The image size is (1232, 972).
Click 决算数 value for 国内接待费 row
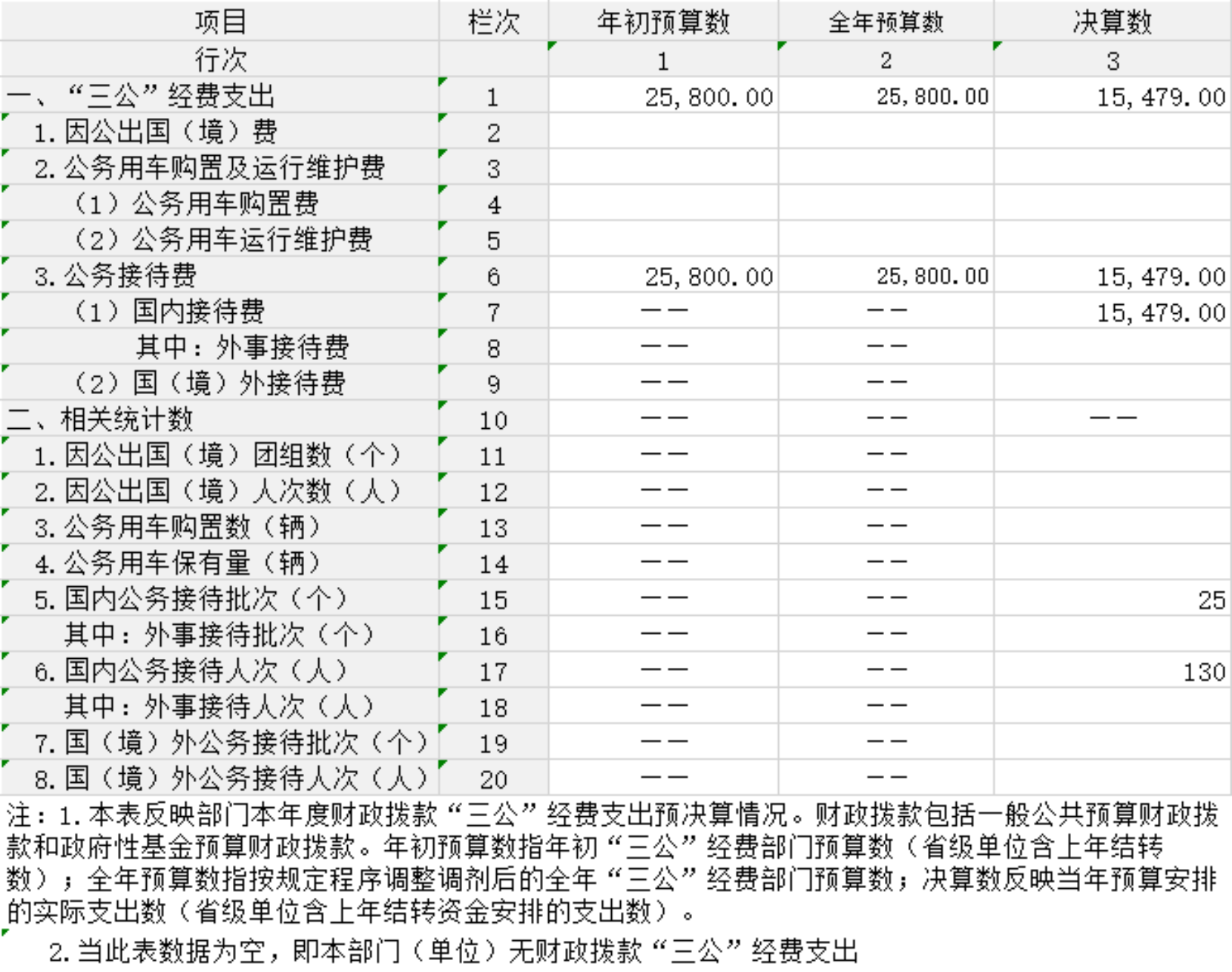click(x=1161, y=312)
